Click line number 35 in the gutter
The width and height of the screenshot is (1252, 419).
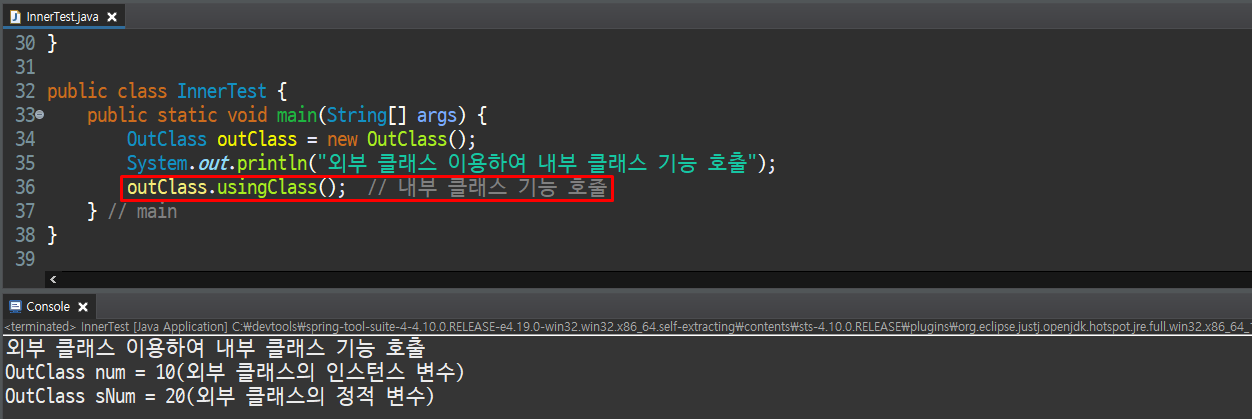click(25, 163)
